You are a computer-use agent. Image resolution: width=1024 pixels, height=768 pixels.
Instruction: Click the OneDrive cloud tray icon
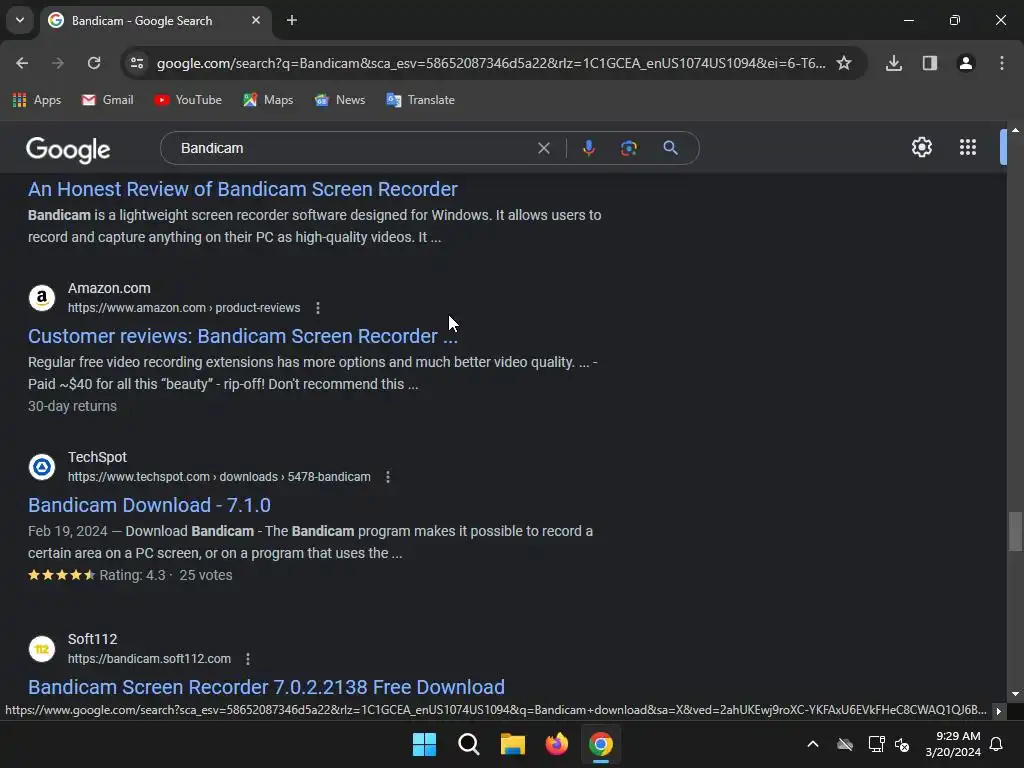(x=845, y=744)
